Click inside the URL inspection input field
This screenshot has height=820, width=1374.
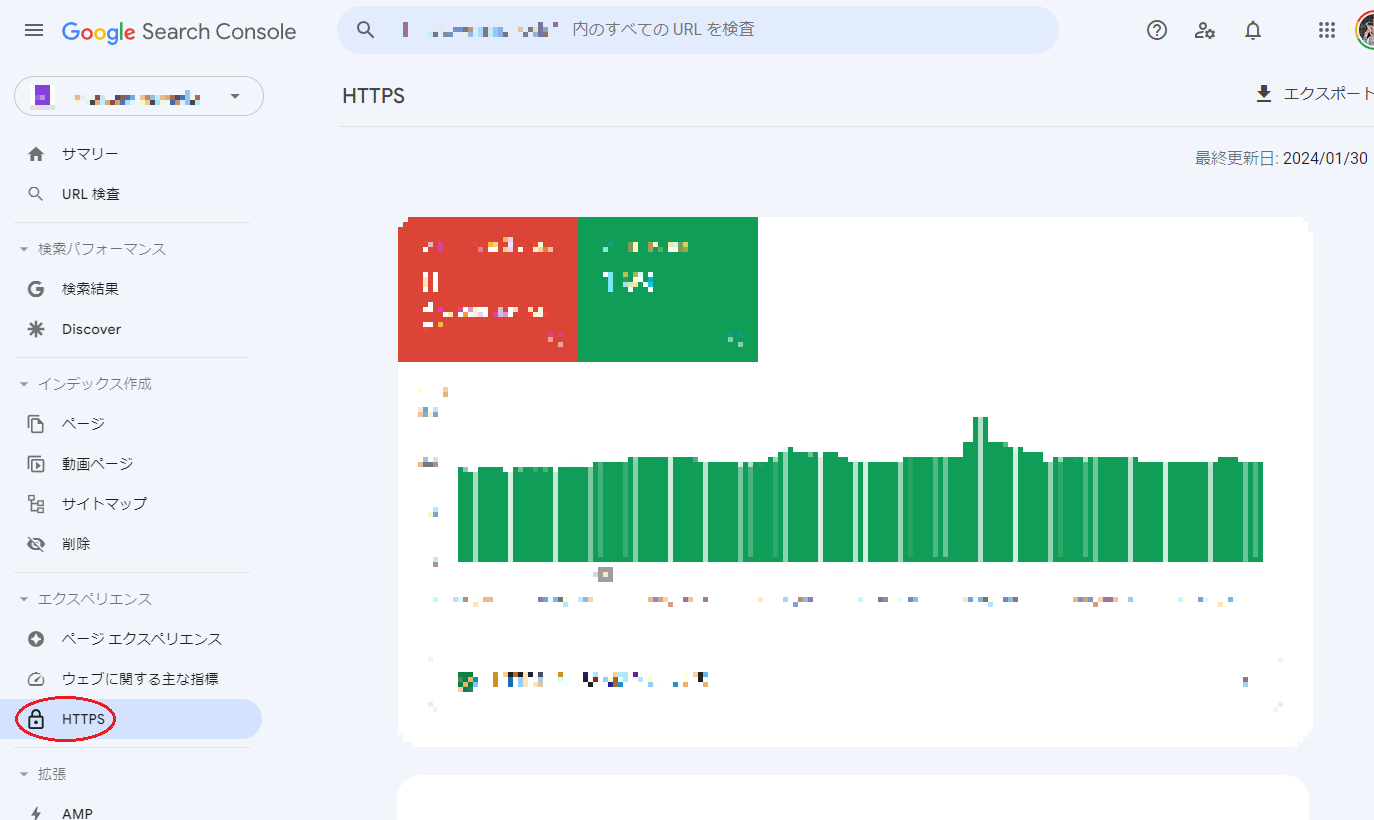click(700, 29)
